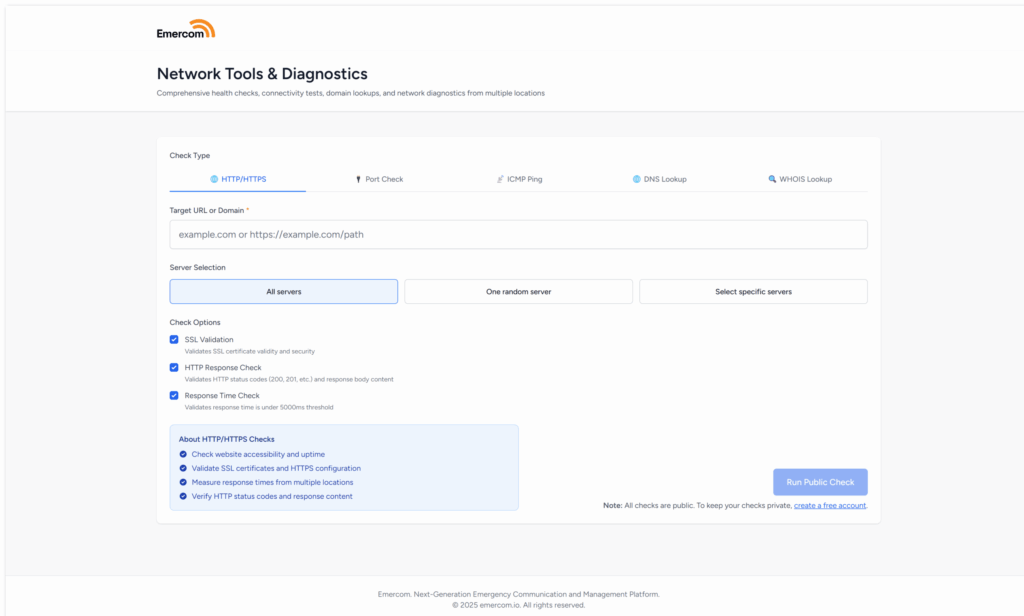The height and width of the screenshot is (616, 1024).
Task: Open the 'create a free account' link
Action: click(830, 505)
